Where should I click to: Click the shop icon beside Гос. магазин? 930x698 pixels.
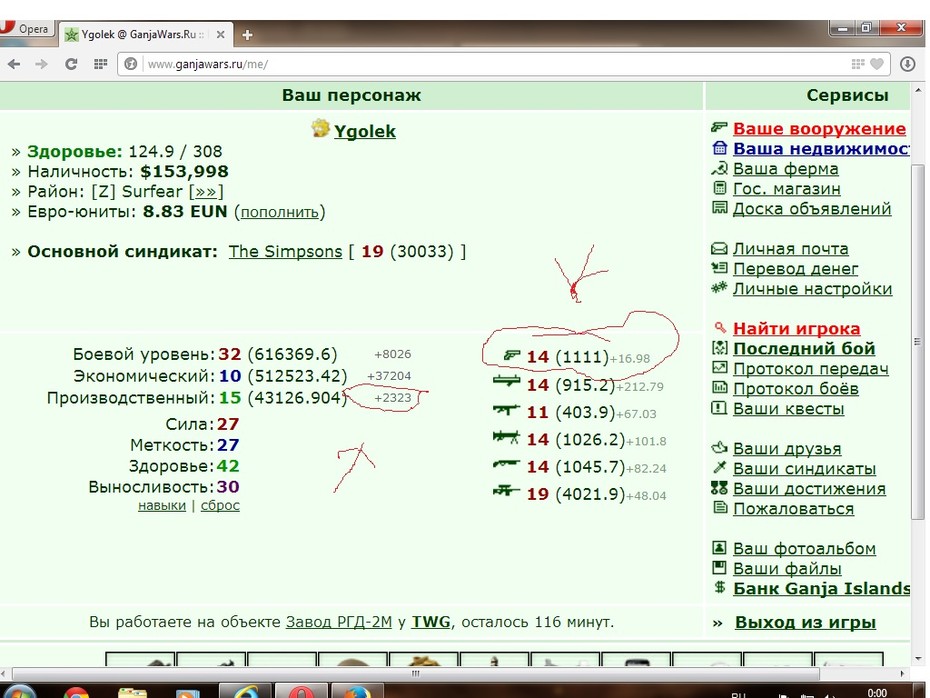719,189
